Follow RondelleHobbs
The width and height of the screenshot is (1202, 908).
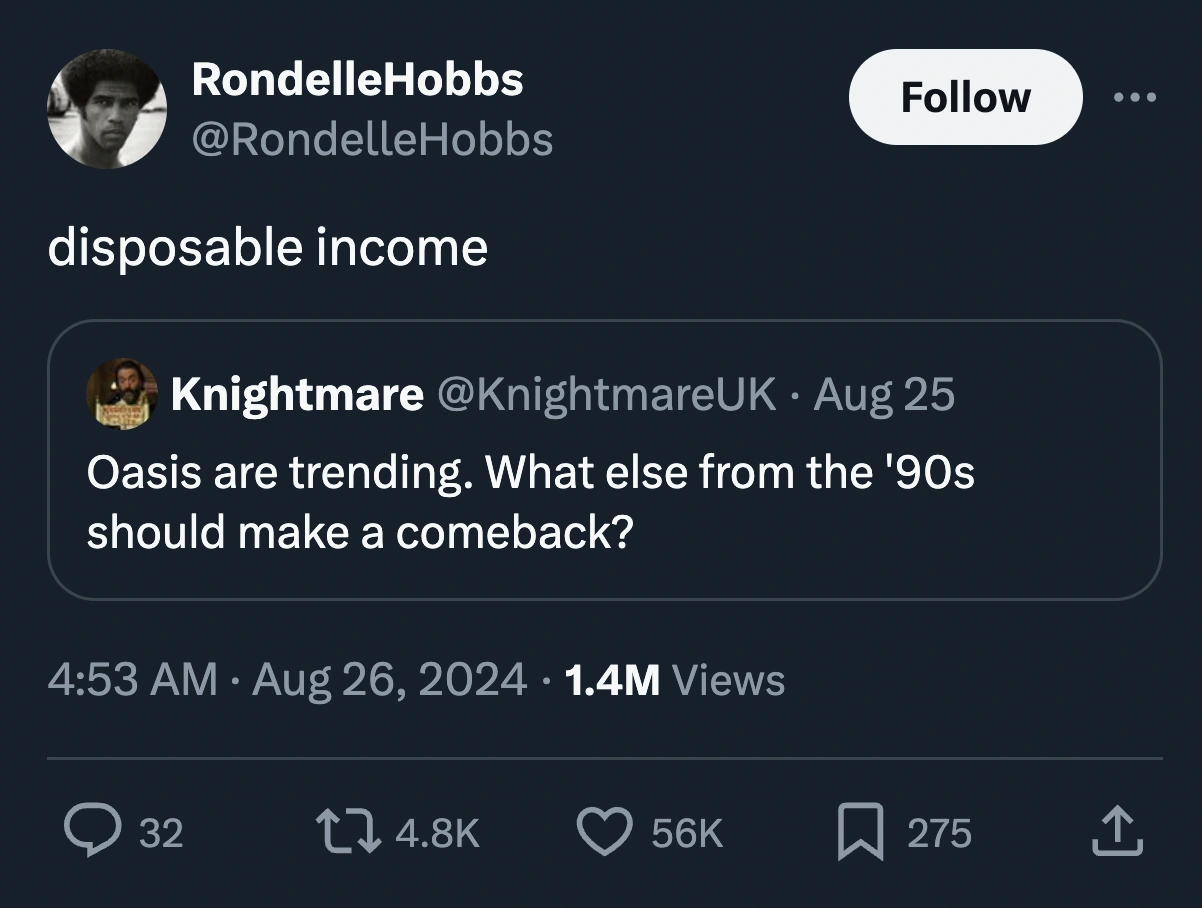coord(965,97)
